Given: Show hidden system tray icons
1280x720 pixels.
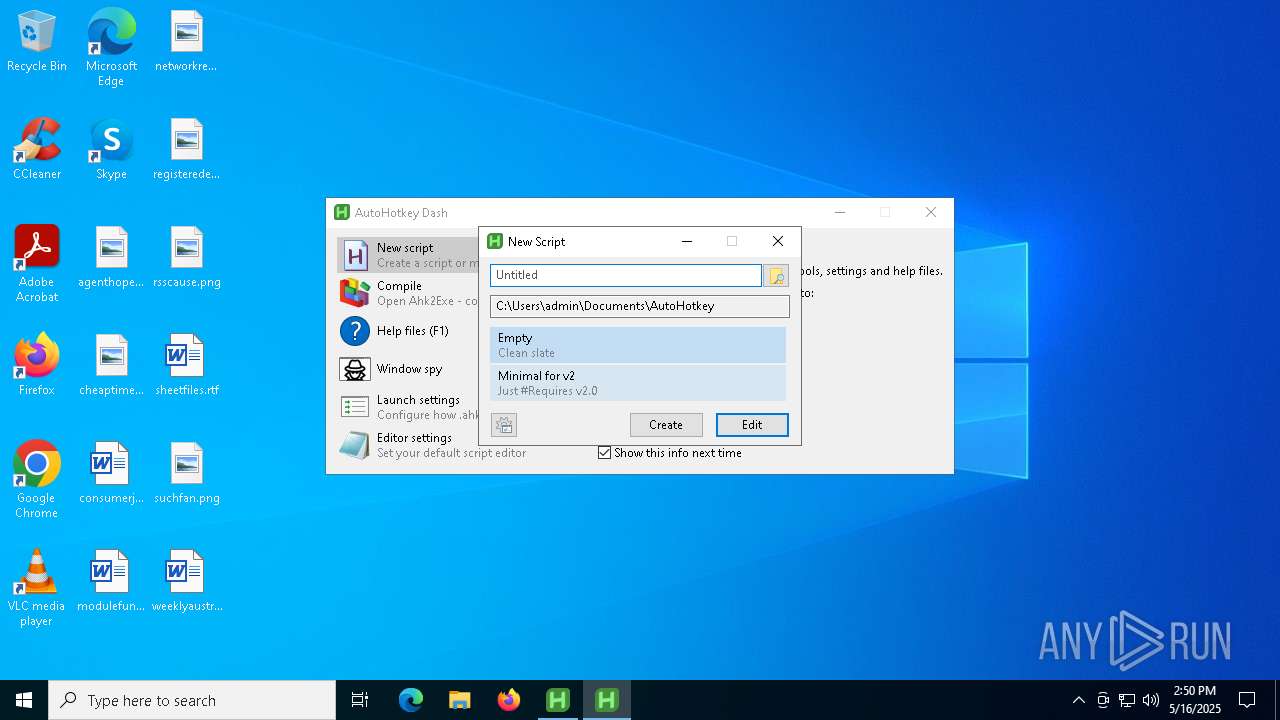Looking at the screenshot, I should point(1078,700).
